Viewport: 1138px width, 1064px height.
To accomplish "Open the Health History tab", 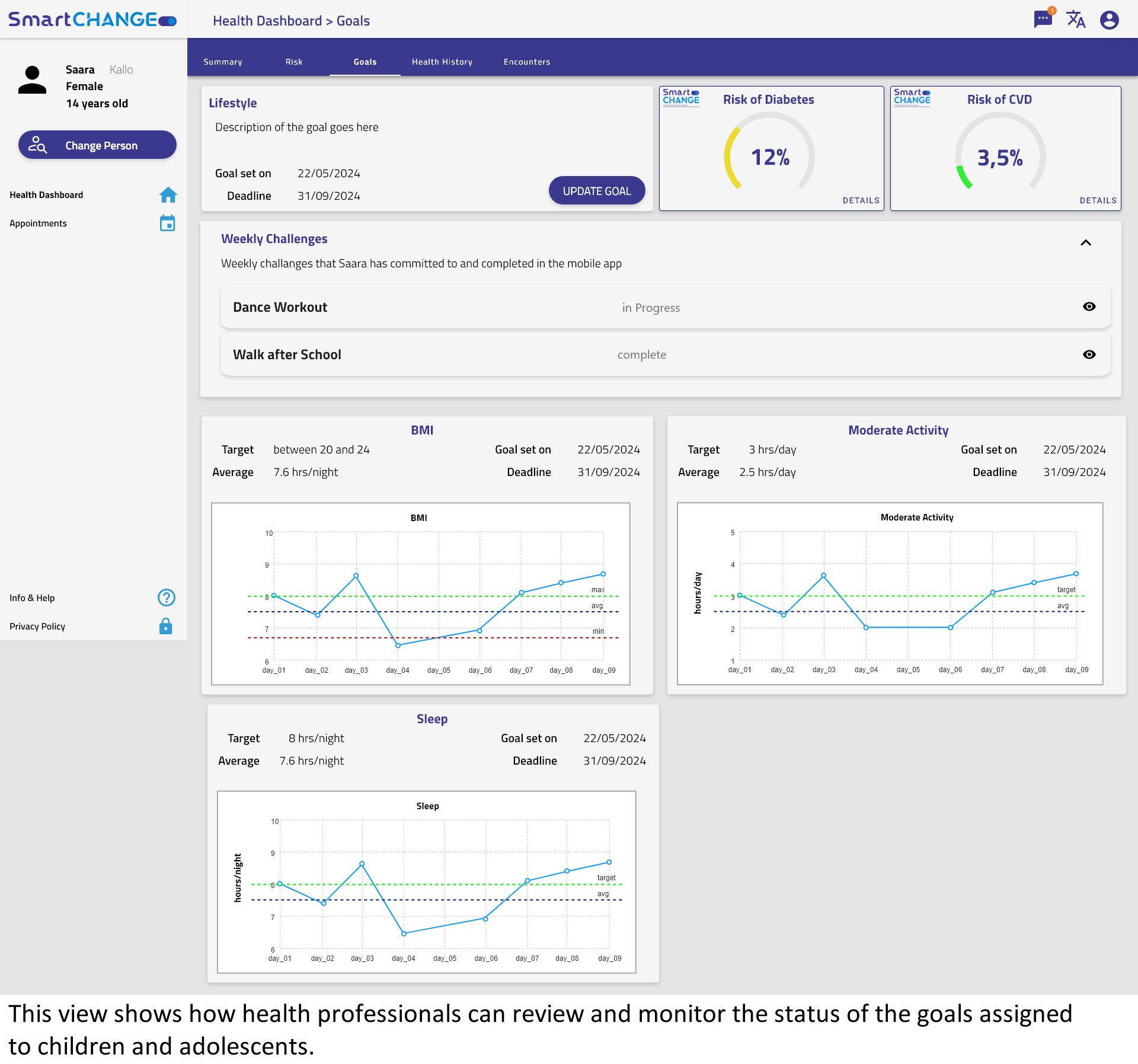I will (442, 62).
